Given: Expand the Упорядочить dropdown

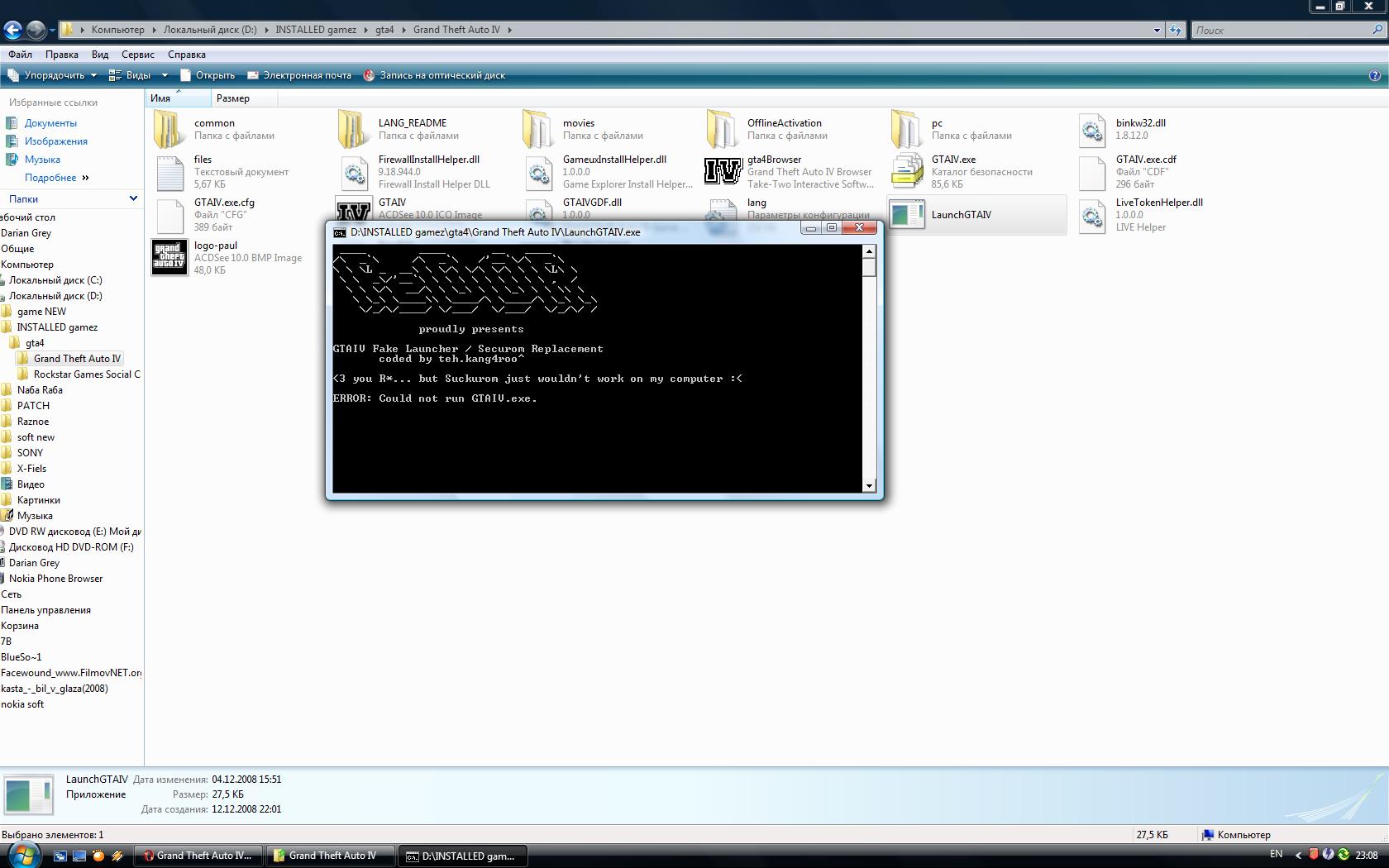Looking at the screenshot, I should tap(52, 75).
